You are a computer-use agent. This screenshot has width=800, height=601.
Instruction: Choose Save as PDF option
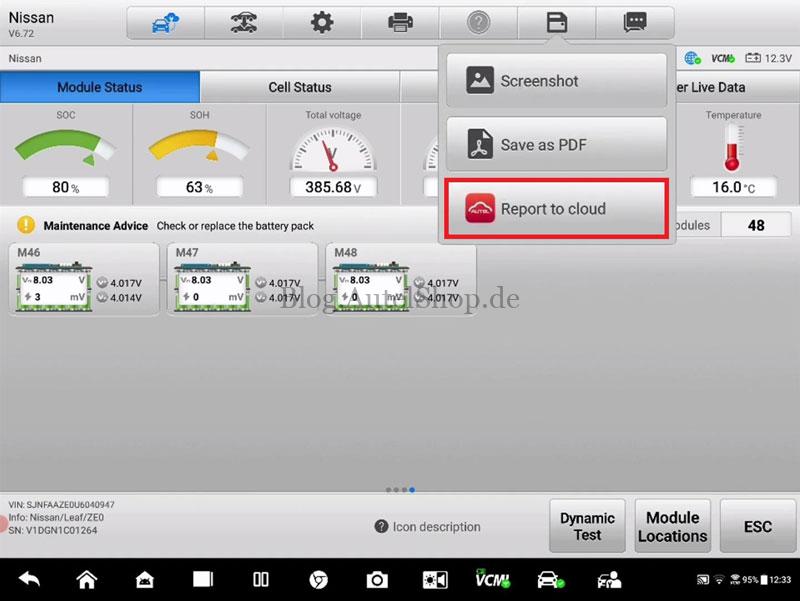click(557, 144)
